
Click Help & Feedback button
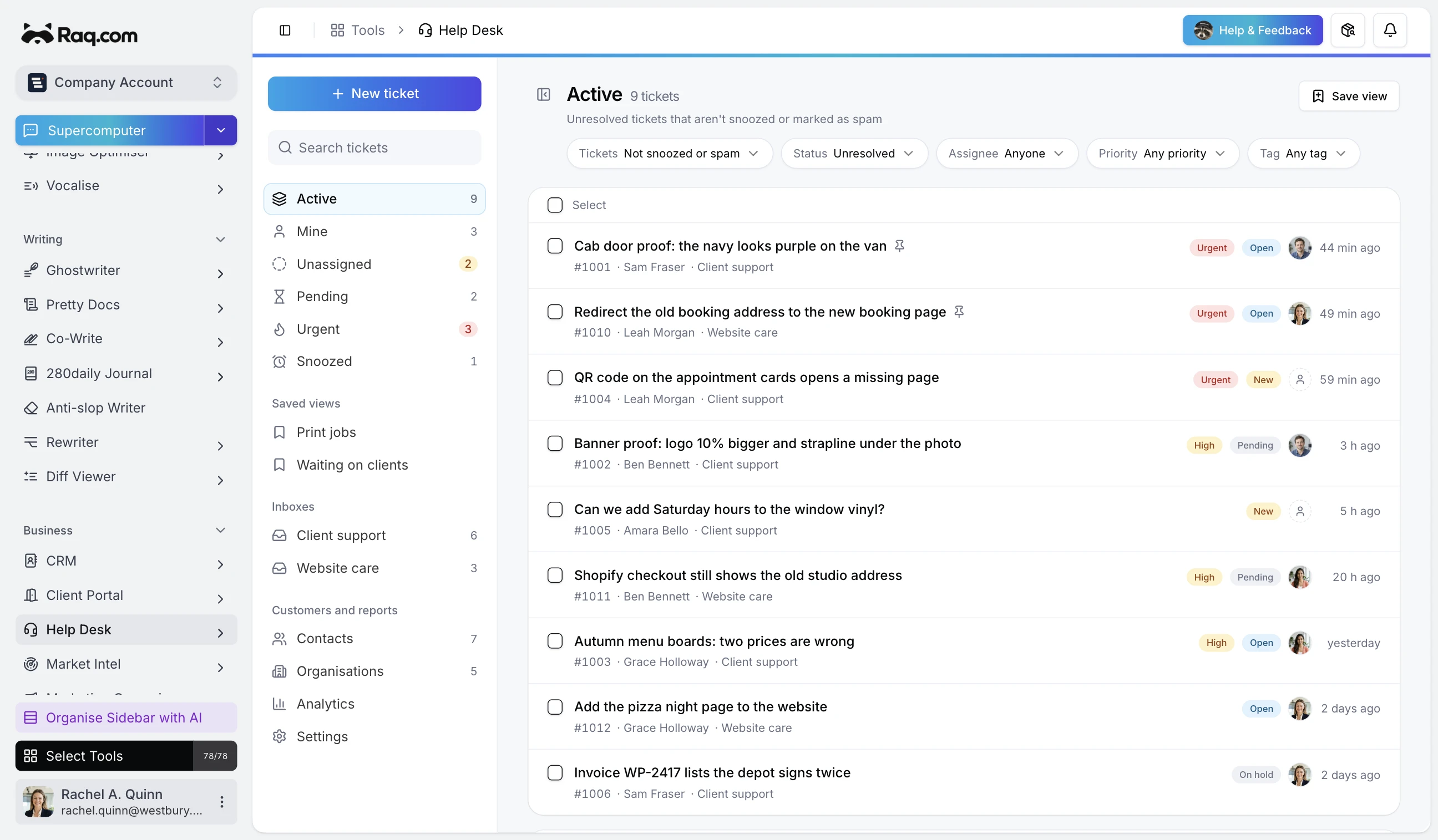pos(1253,30)
